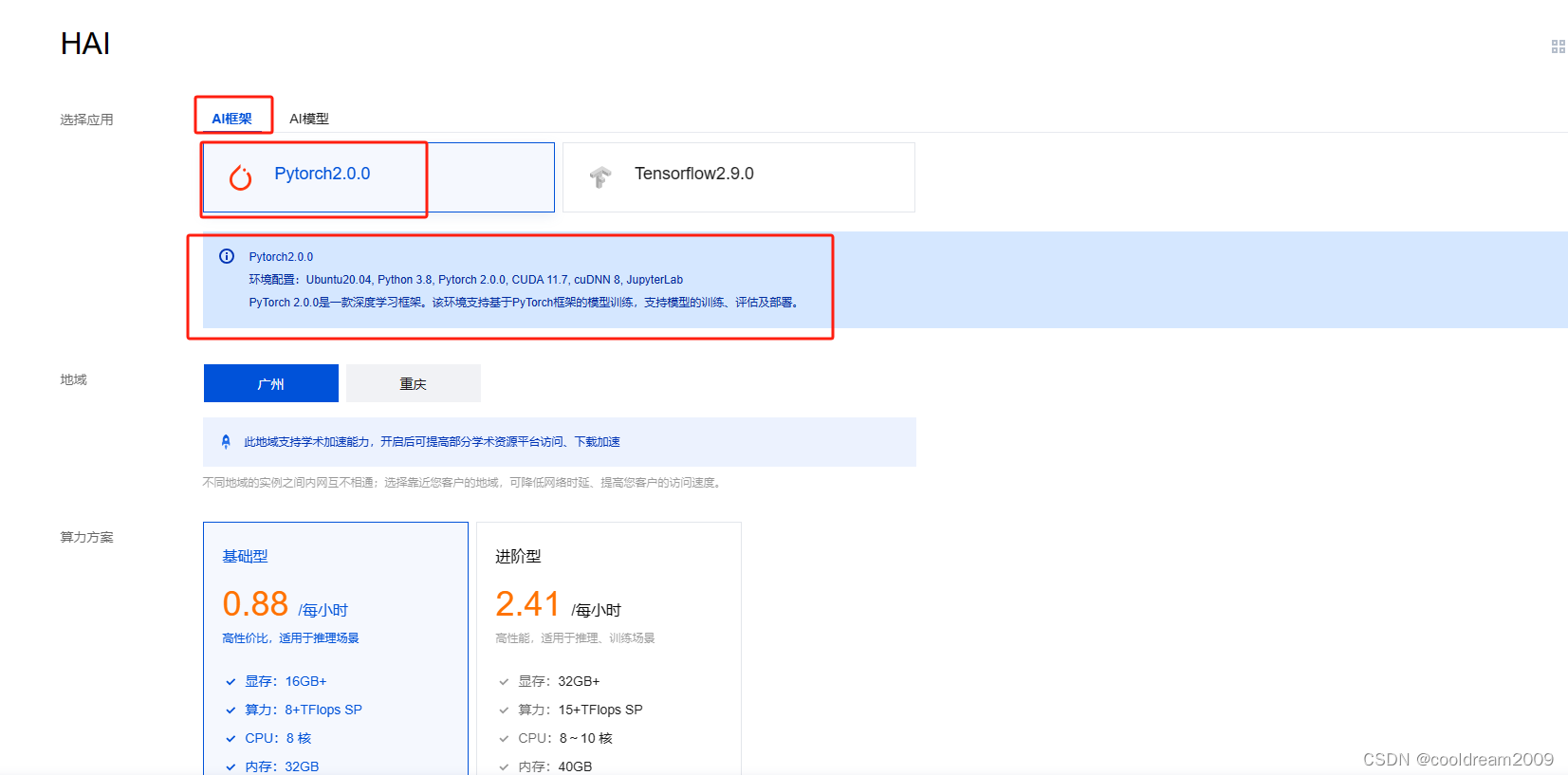Switch to the AI框架 tab
Viewport: 1568px width, 775px height.
pos(232,119)
